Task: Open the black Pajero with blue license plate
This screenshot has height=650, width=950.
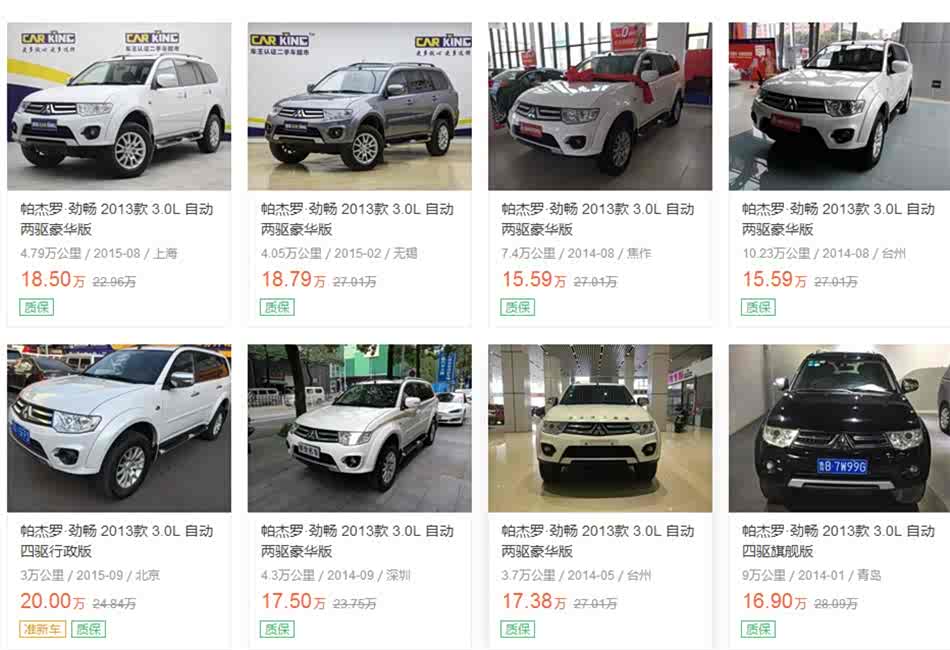Action: pyautogui.click(x=839, y=428)
